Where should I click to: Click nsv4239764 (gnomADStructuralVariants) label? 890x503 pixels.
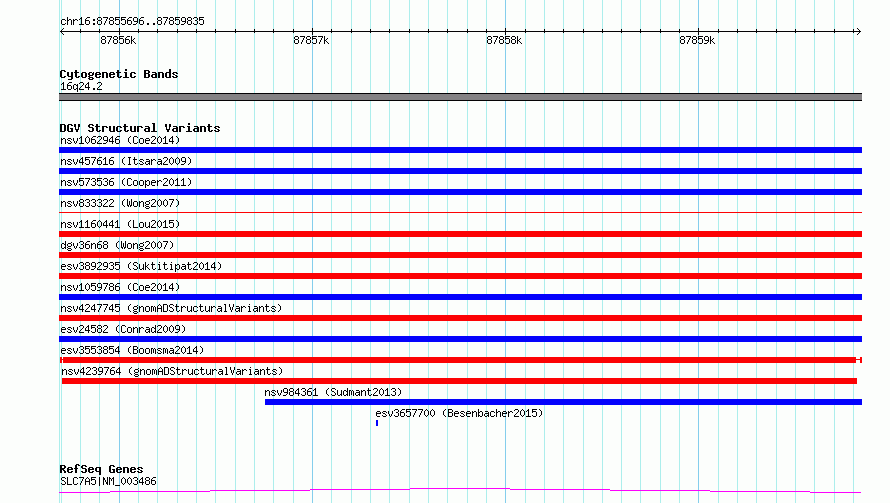click(x=172, y=371)
